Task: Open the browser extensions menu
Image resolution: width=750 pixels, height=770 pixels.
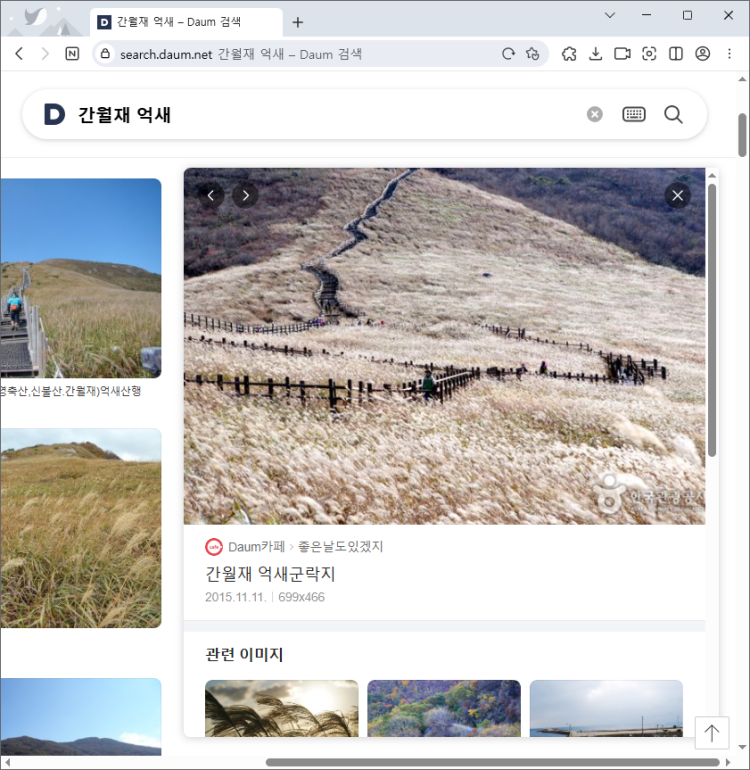Action: coord(569,54)
